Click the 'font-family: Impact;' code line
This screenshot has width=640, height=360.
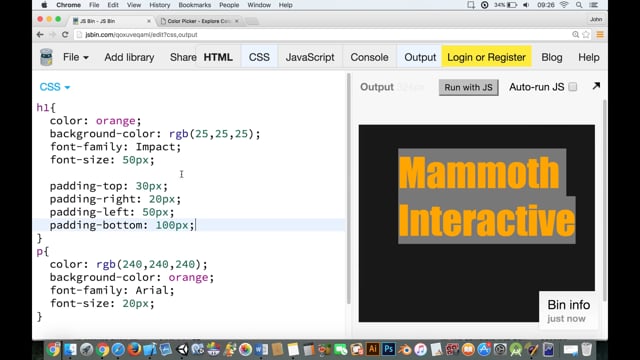116,147
